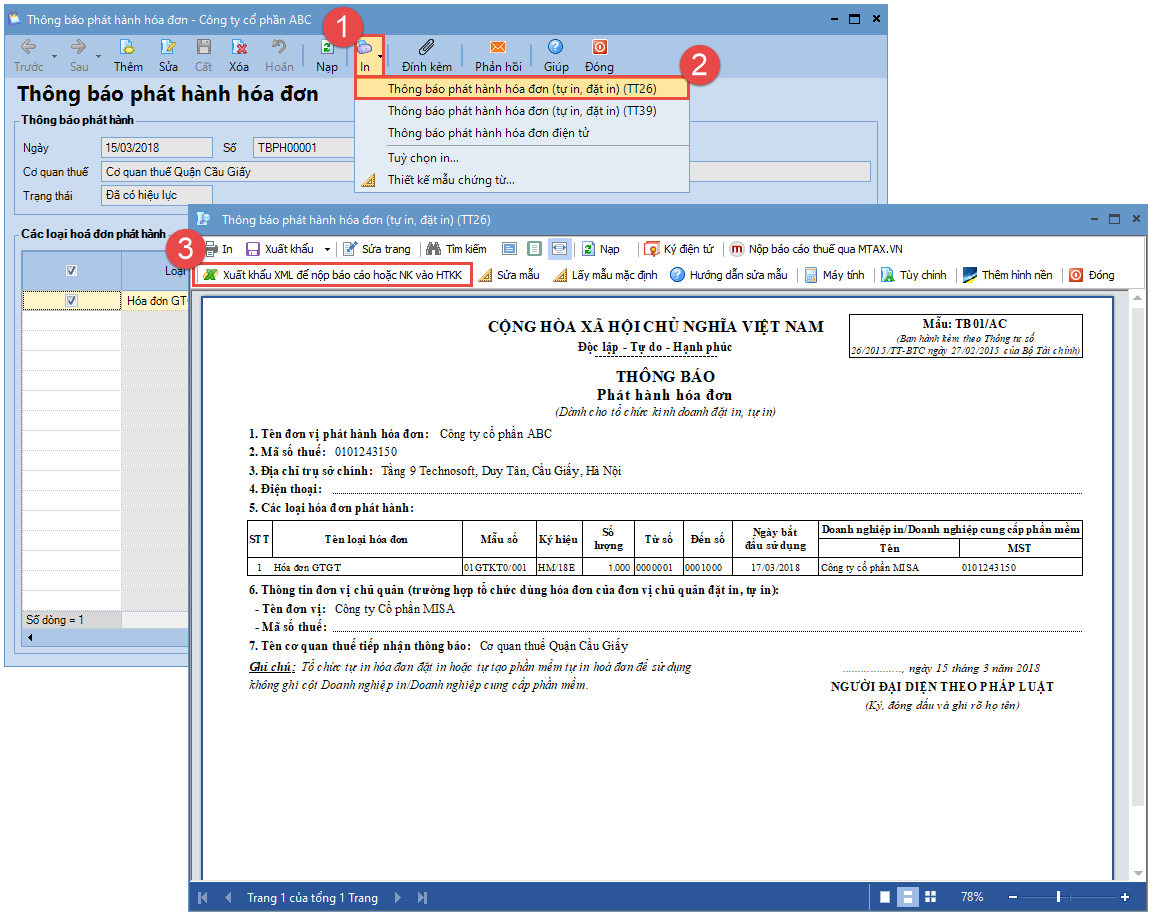Click Nạp refresh icon in main toolbar
Viewport: 1151px width, 916px height.
tap(327, 48)
